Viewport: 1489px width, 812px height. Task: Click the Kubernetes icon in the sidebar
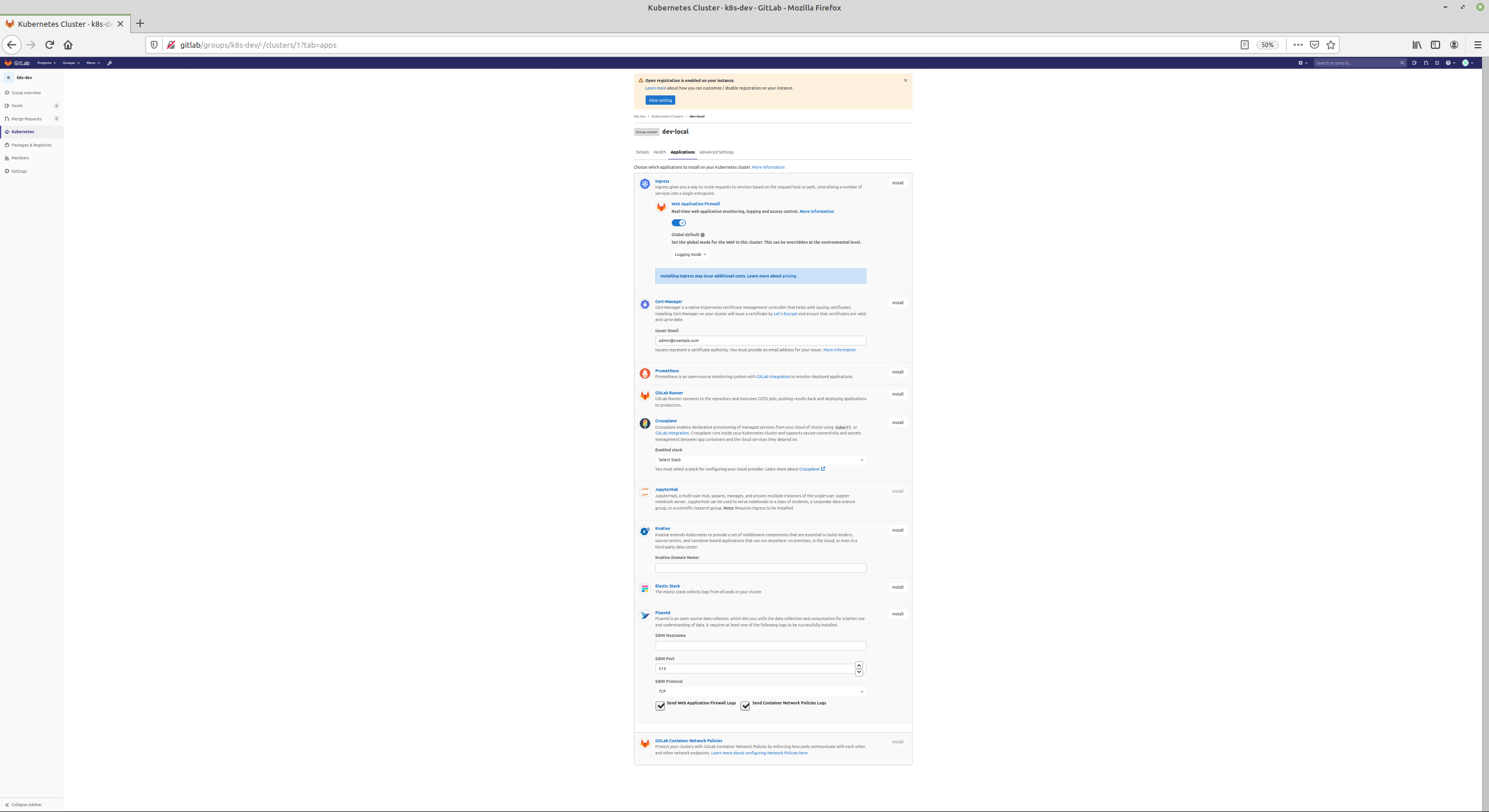click(x=7, y=132)
